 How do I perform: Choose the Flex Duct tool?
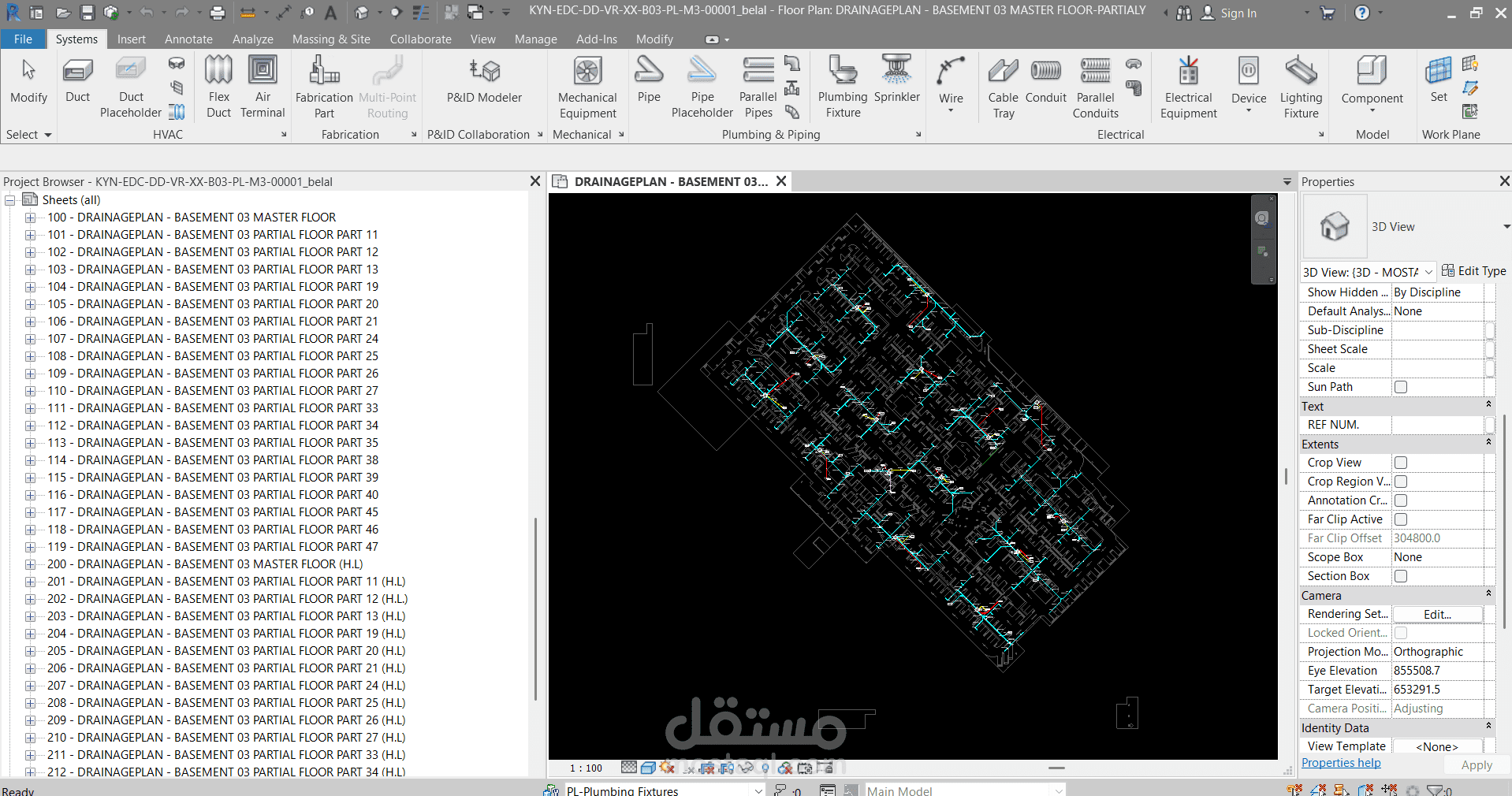(218, 87)
